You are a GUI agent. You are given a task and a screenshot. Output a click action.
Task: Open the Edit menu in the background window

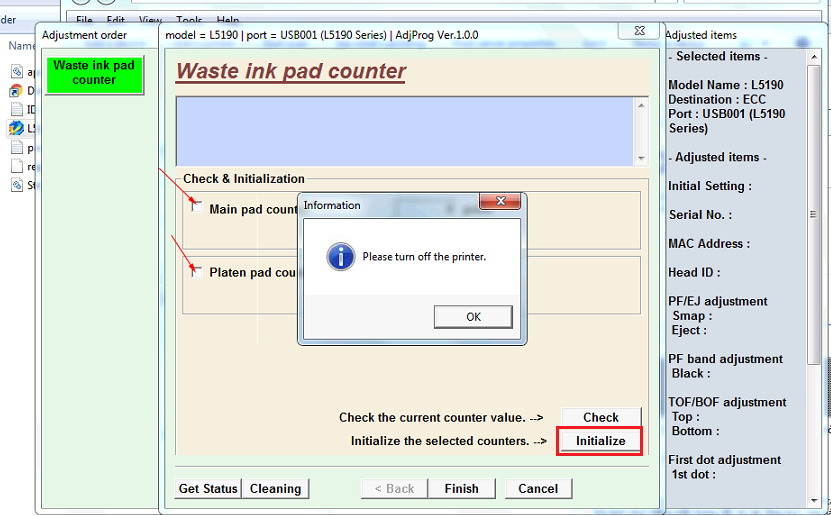point(116,20)
